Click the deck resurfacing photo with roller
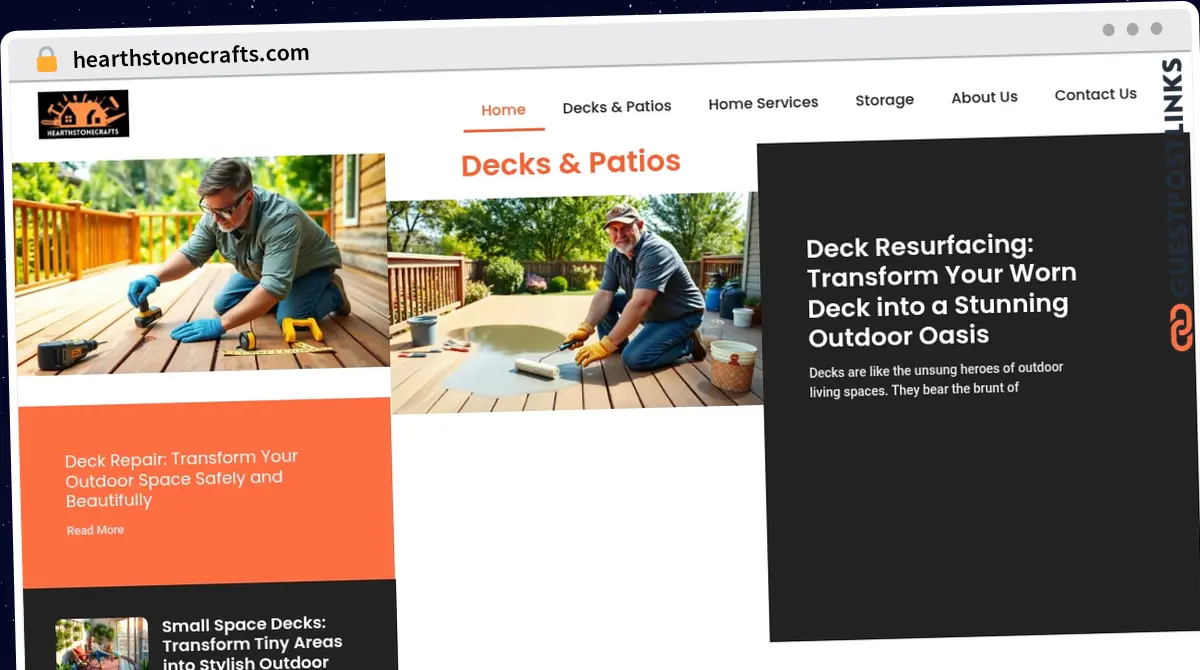This screenshot has width=1200, height=670. click(574, 302)
